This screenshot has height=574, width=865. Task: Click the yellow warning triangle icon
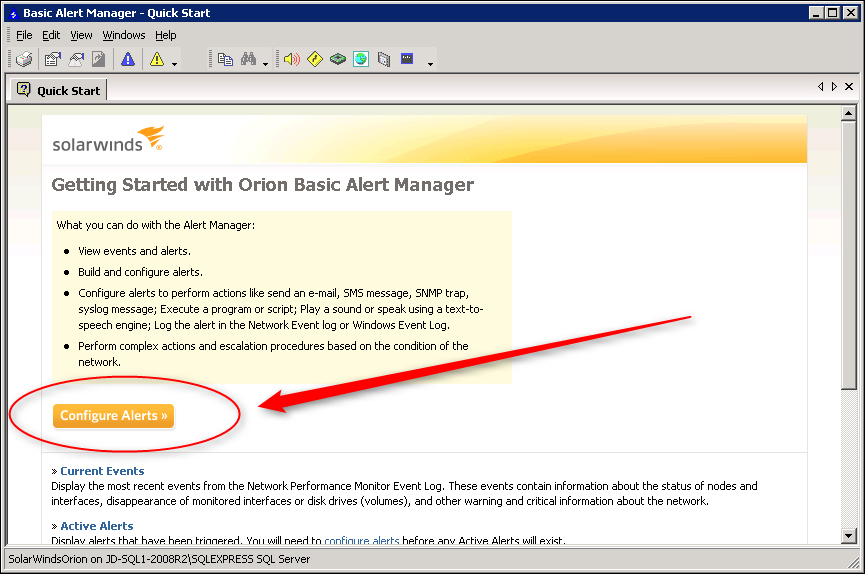tap(157, 59)
